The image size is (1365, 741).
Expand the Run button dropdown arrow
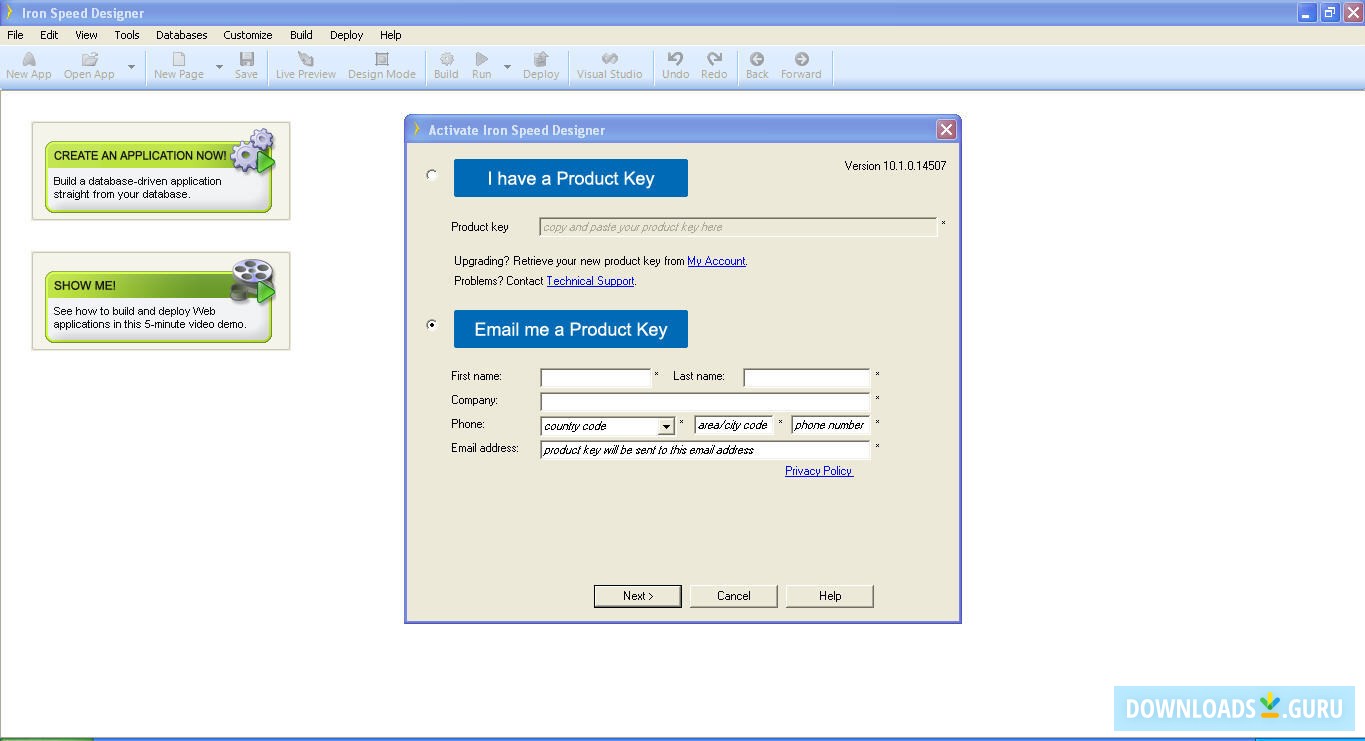click(506, 68)
